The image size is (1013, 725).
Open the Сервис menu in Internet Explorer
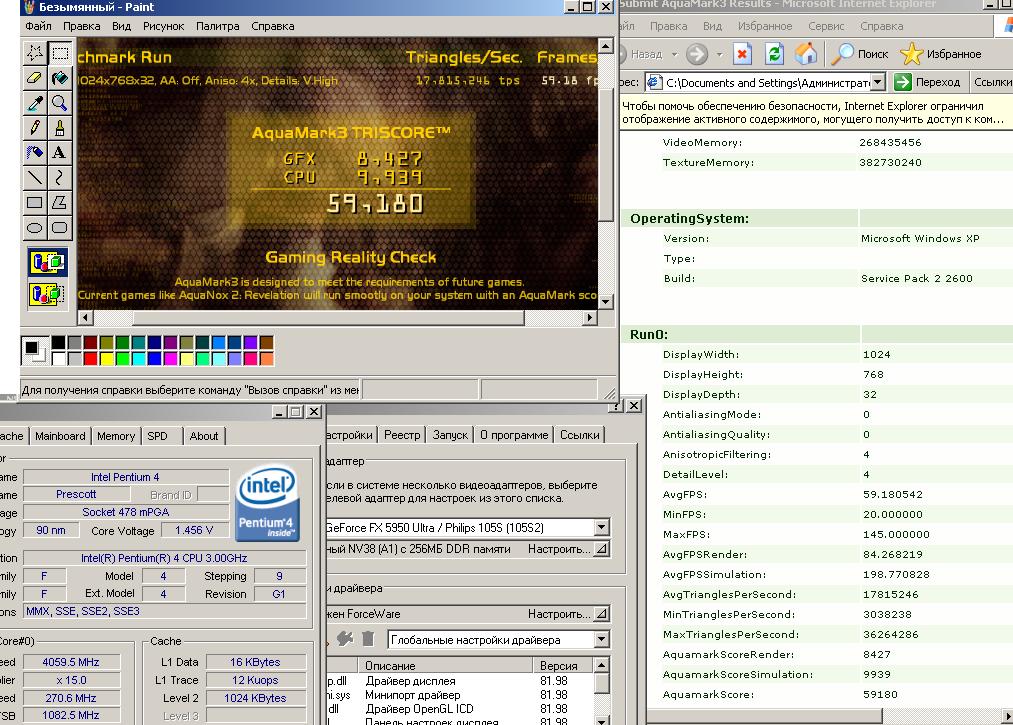(x=826, y=26)
